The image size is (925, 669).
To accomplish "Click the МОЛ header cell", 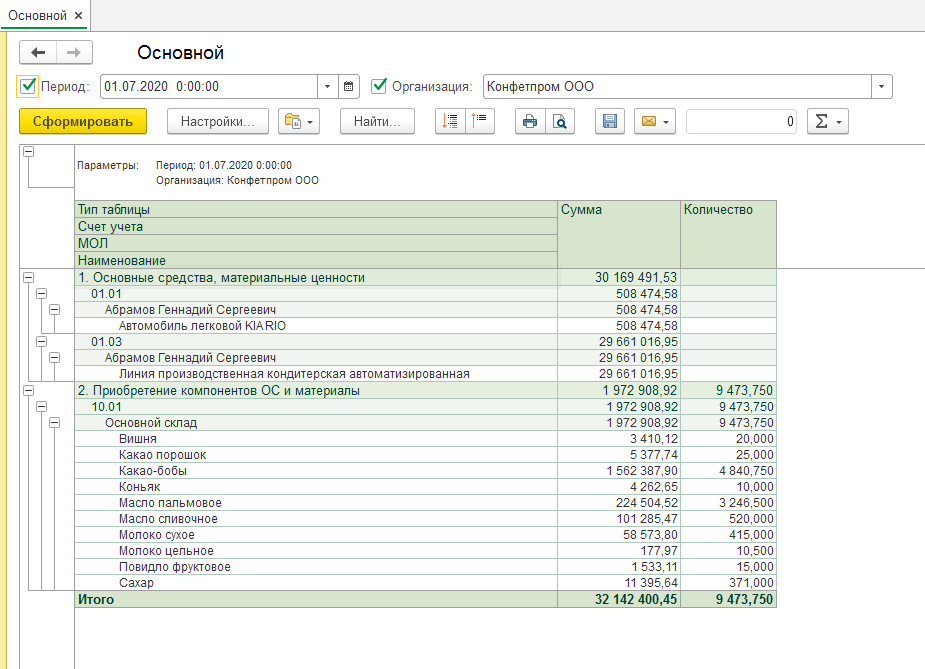I will tap(316, 243).
